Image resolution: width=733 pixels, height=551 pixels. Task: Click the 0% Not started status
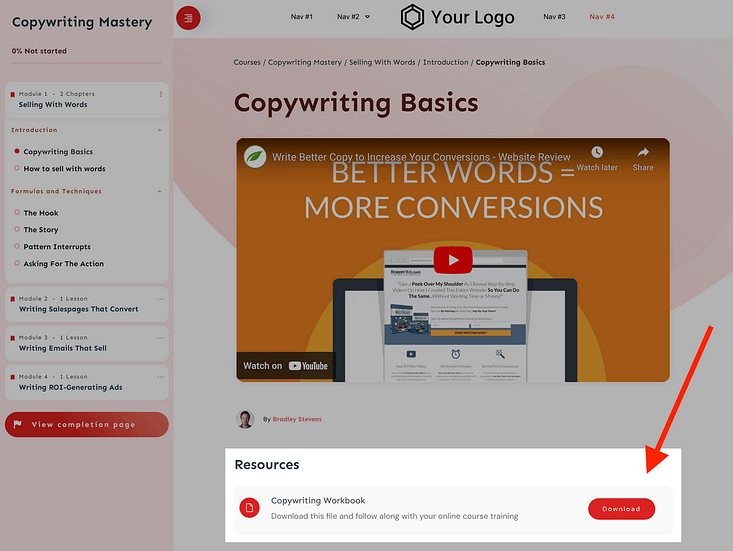click(39, 51)
